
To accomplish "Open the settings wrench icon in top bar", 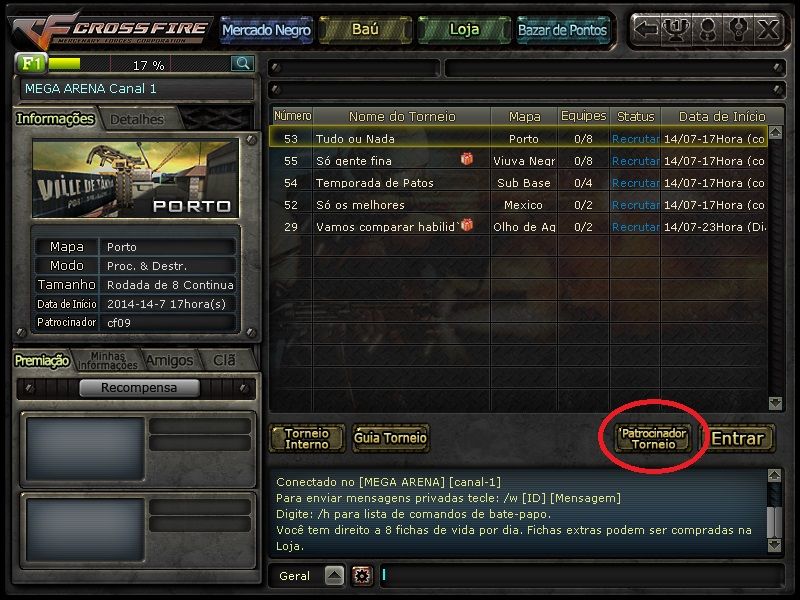I will click(x=738, y=29).
